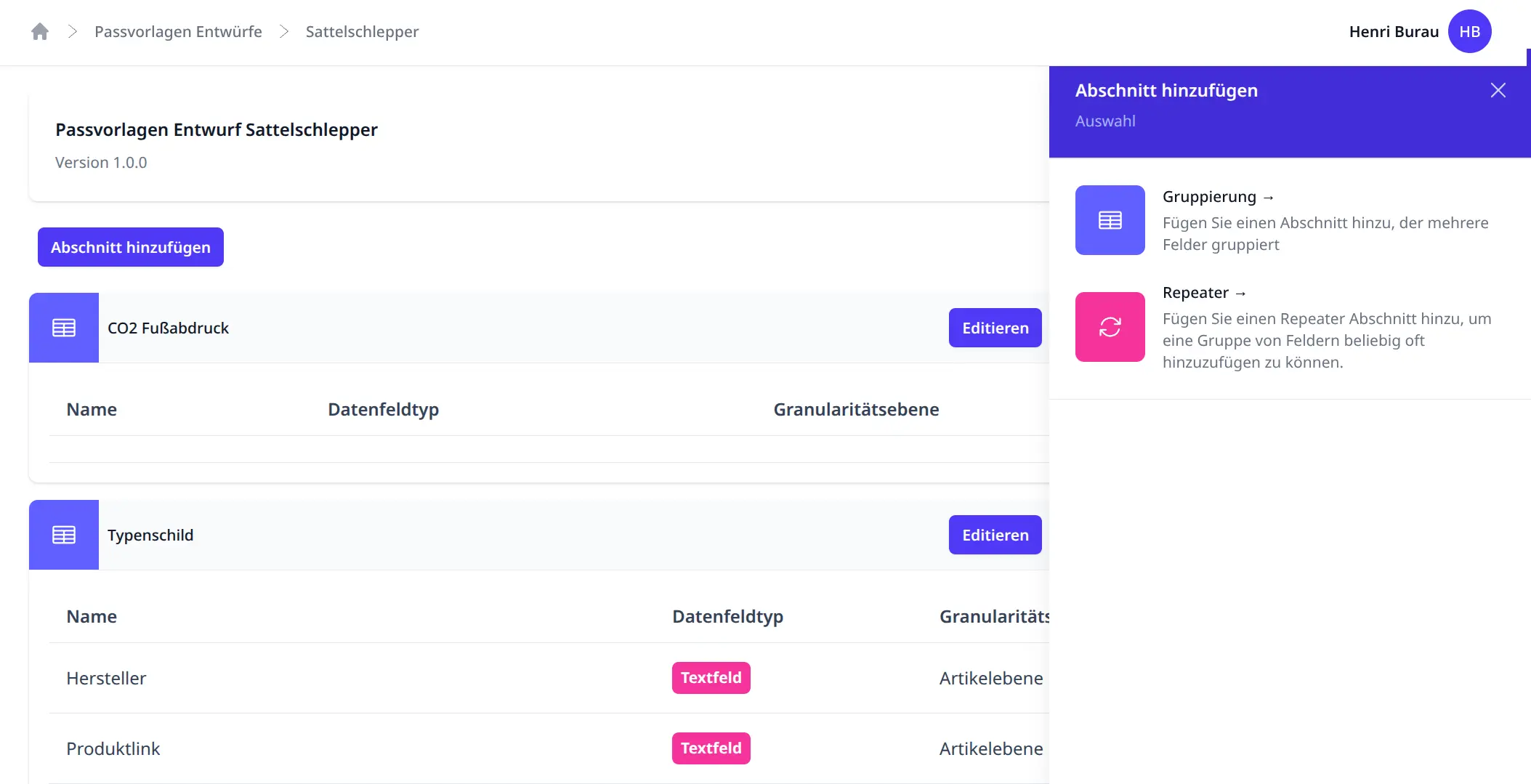Edit the CO2 Fußabdruck section
Image resolution: width=1531 pixels, height=784 pixels.
tap(995, 328)
